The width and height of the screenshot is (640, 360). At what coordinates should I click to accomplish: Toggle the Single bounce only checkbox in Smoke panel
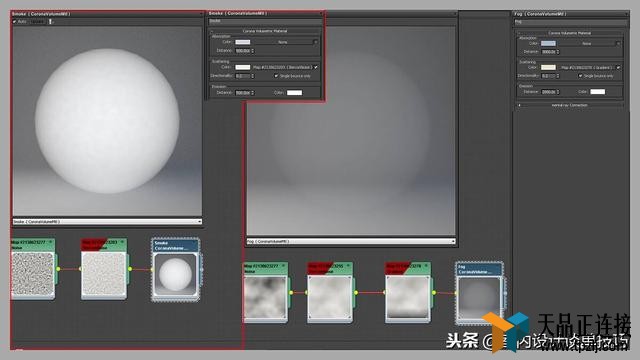point(276,76)
